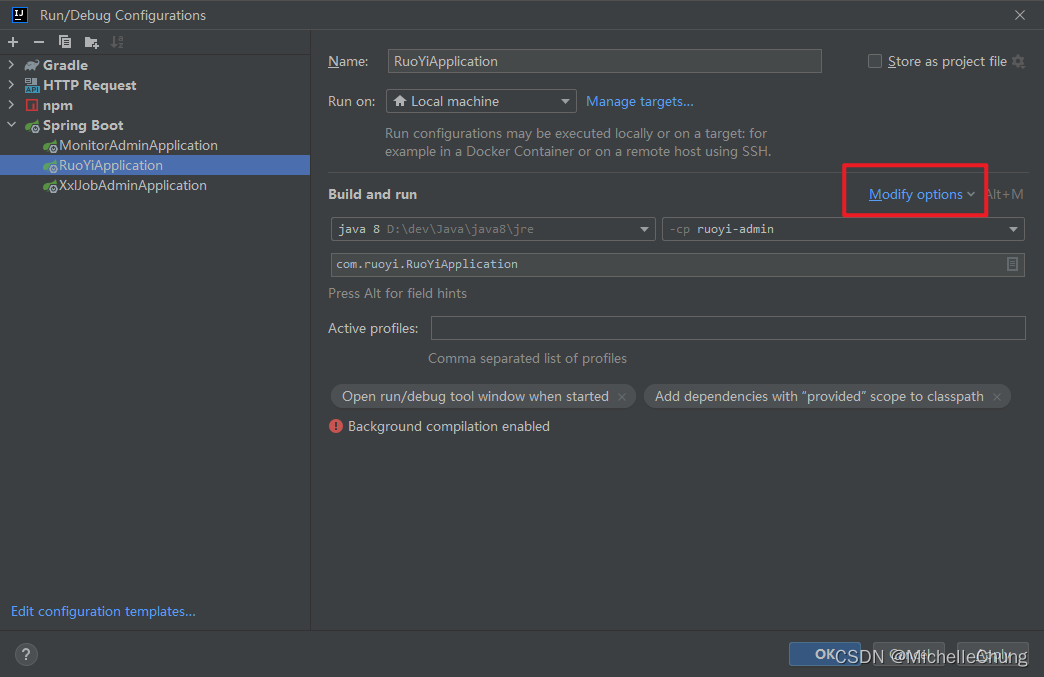Collapse the Spring Boot tree node
The width and height of the screenshot is (1044, 677).
(11, 124)
